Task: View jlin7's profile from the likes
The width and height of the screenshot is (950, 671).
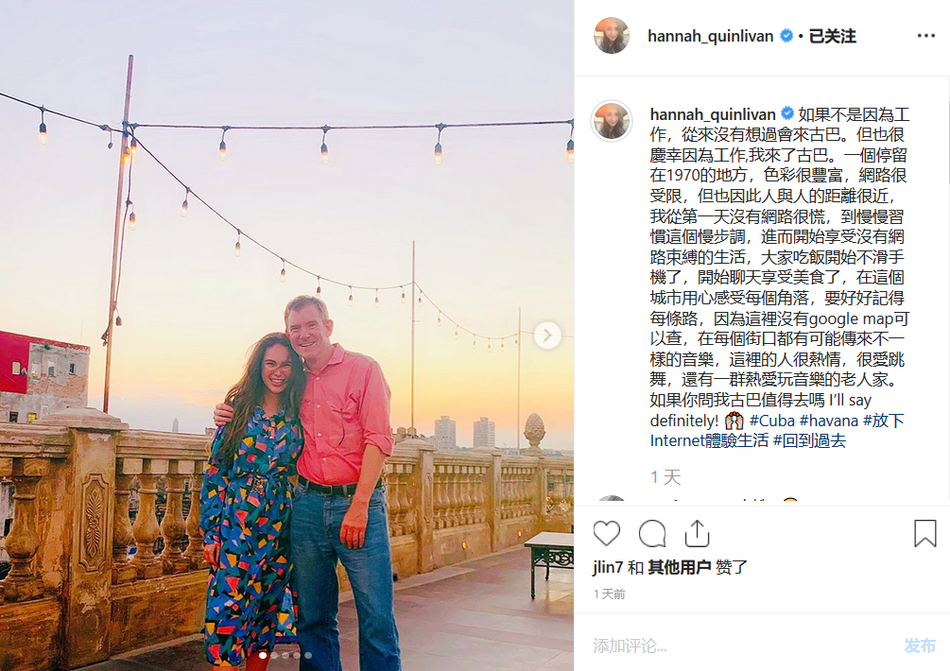Action: coord(608,567)
